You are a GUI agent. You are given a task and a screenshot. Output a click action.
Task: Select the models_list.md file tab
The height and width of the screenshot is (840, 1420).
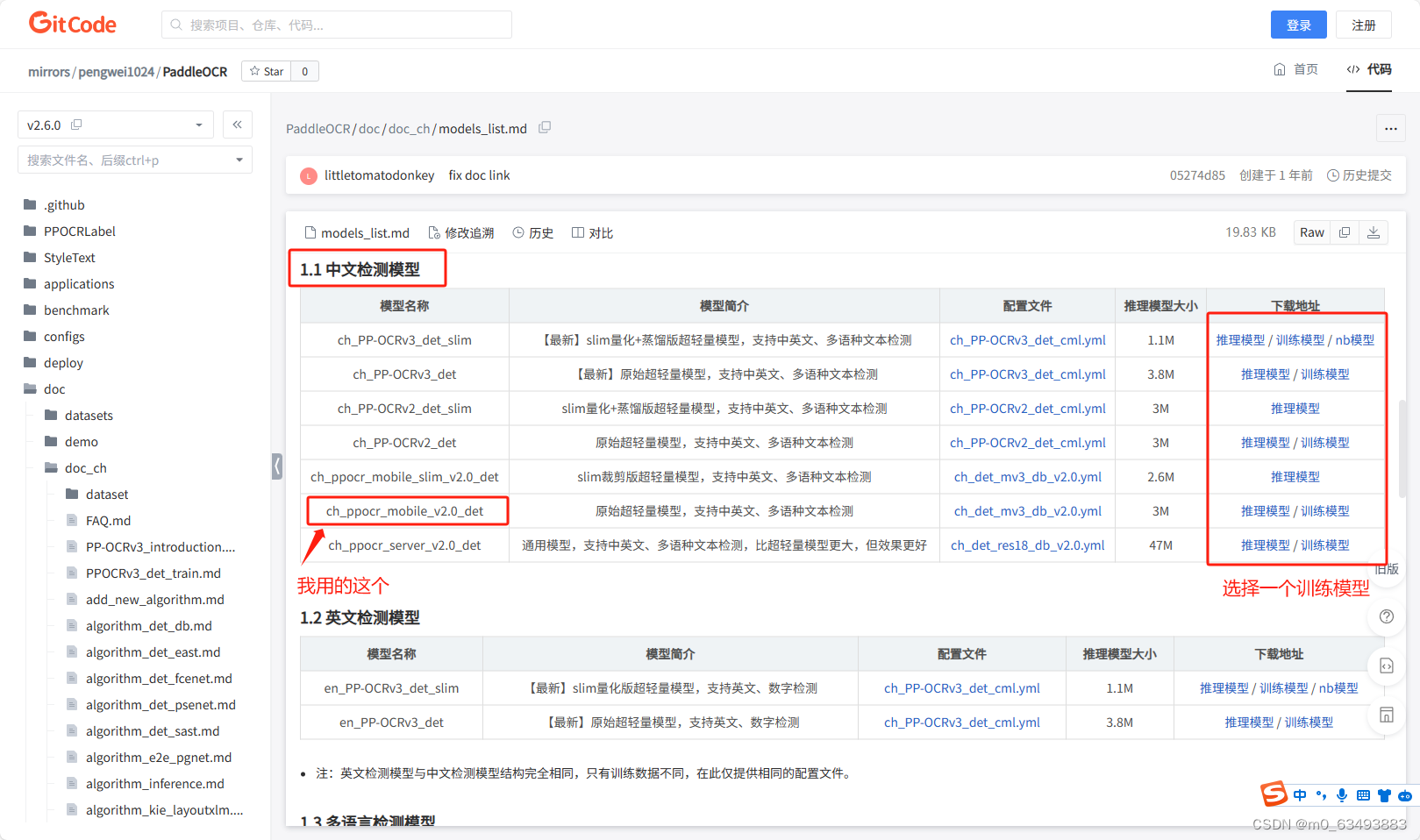(357, 232)
